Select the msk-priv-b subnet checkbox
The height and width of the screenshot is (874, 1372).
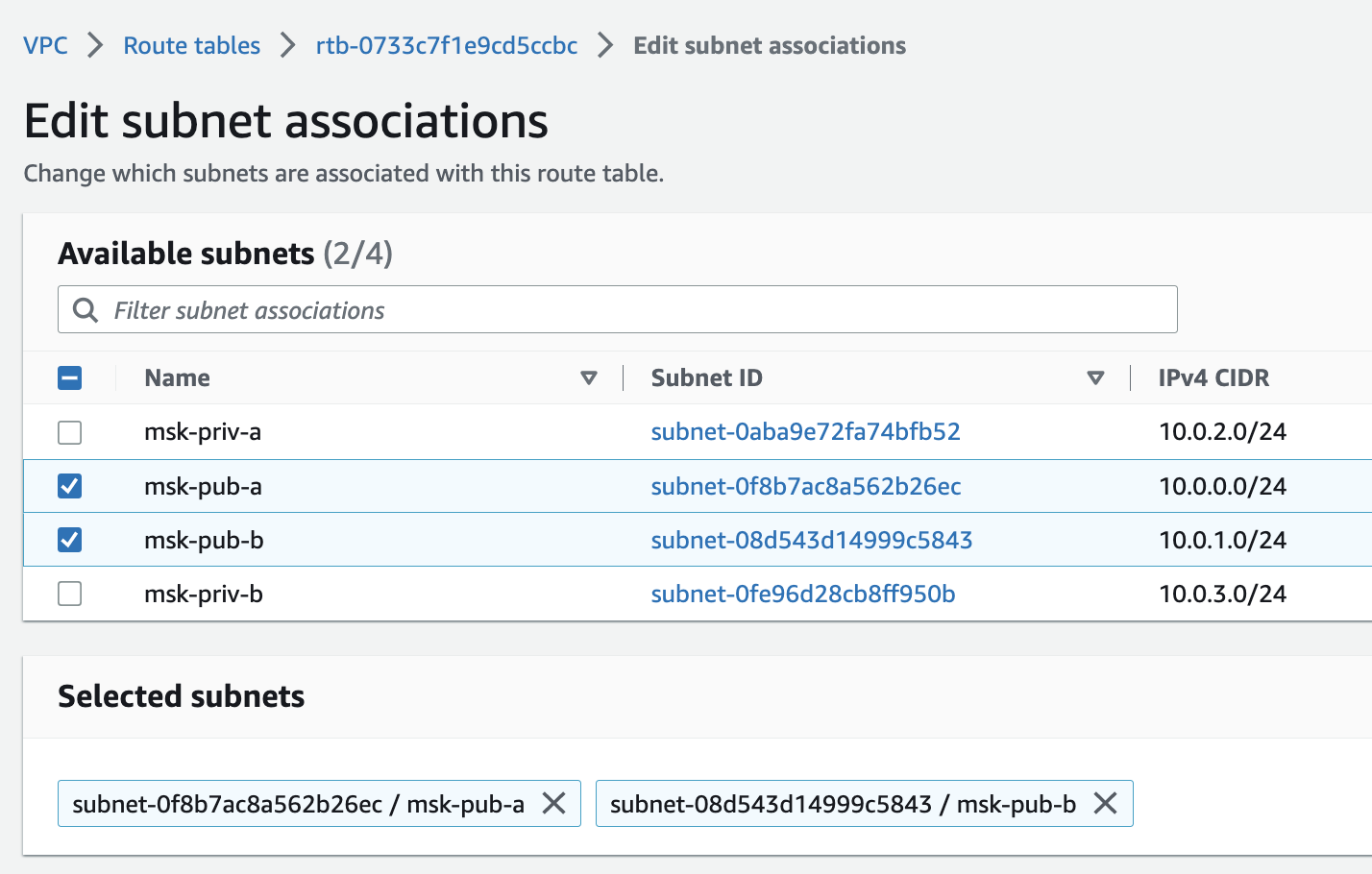(70, 594)
